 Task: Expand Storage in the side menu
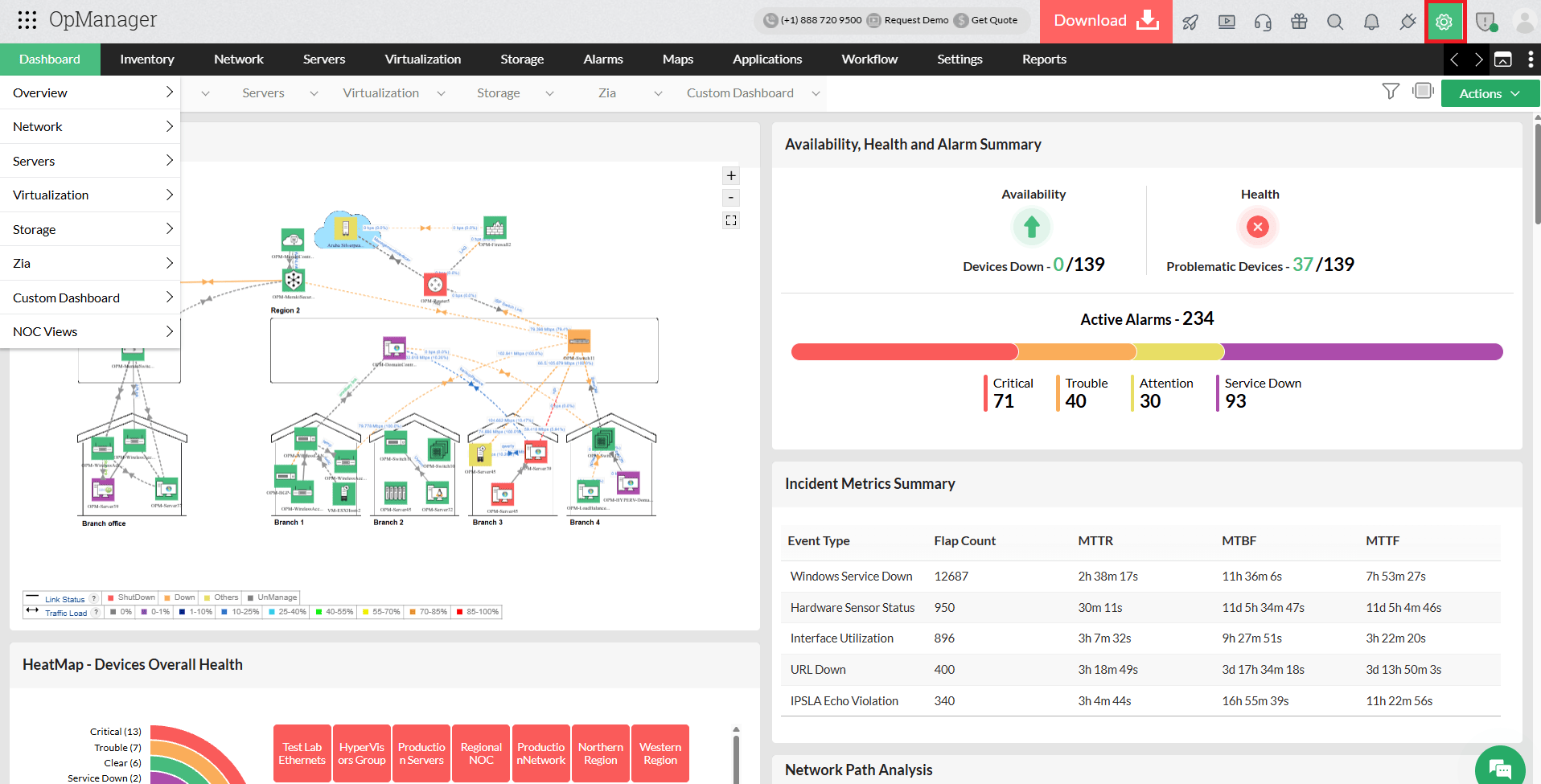click(x=90, y=229)
